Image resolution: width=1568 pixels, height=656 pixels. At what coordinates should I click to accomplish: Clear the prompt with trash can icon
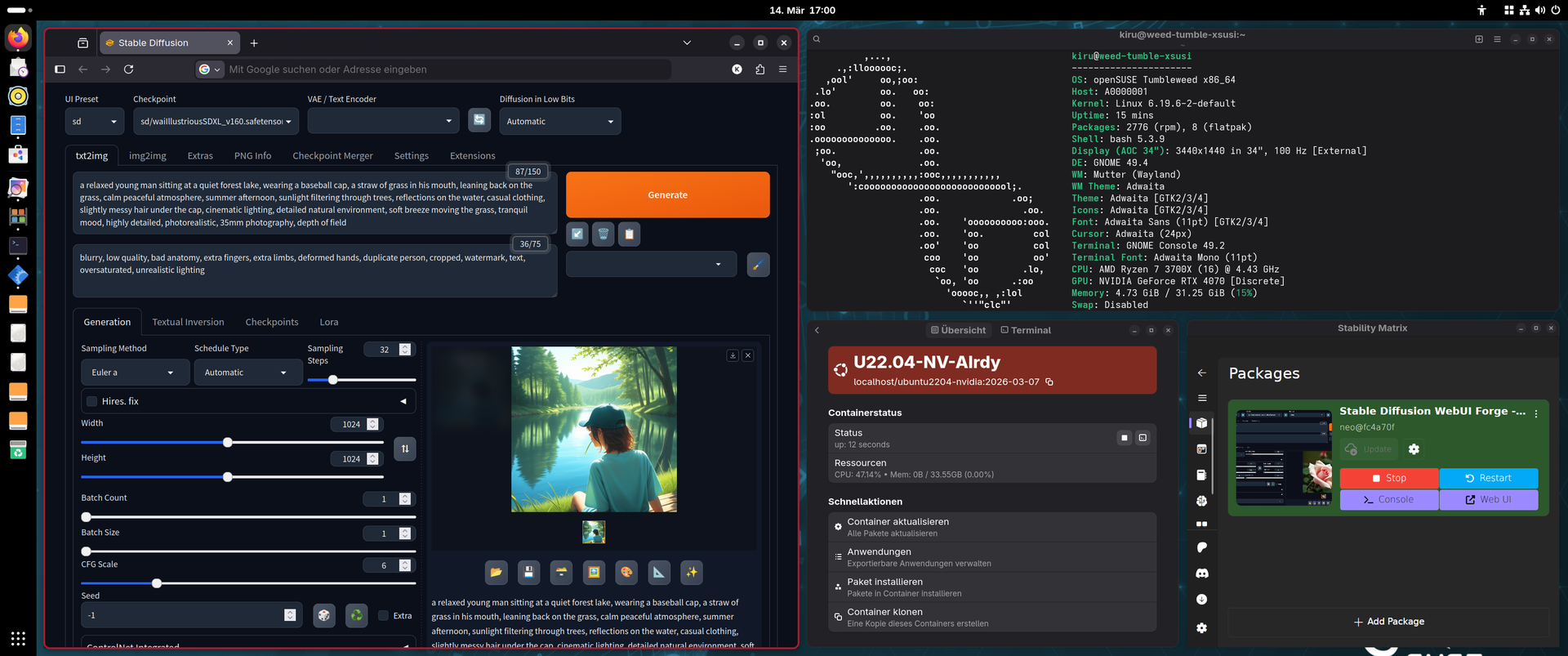click(603, 234)
